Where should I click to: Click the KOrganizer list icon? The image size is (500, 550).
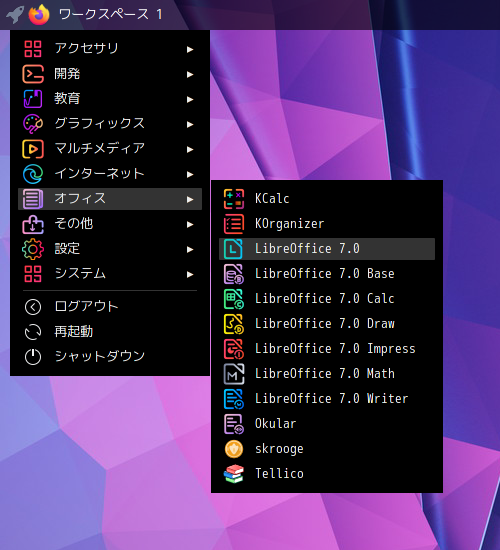(x=234, y=224)
